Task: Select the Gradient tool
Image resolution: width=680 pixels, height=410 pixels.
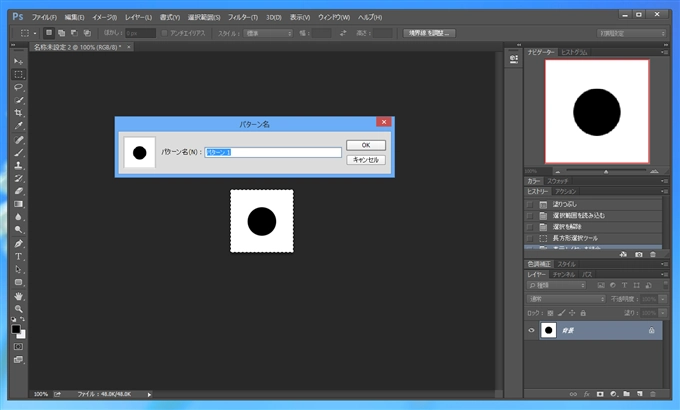Action: click(18, 204)
